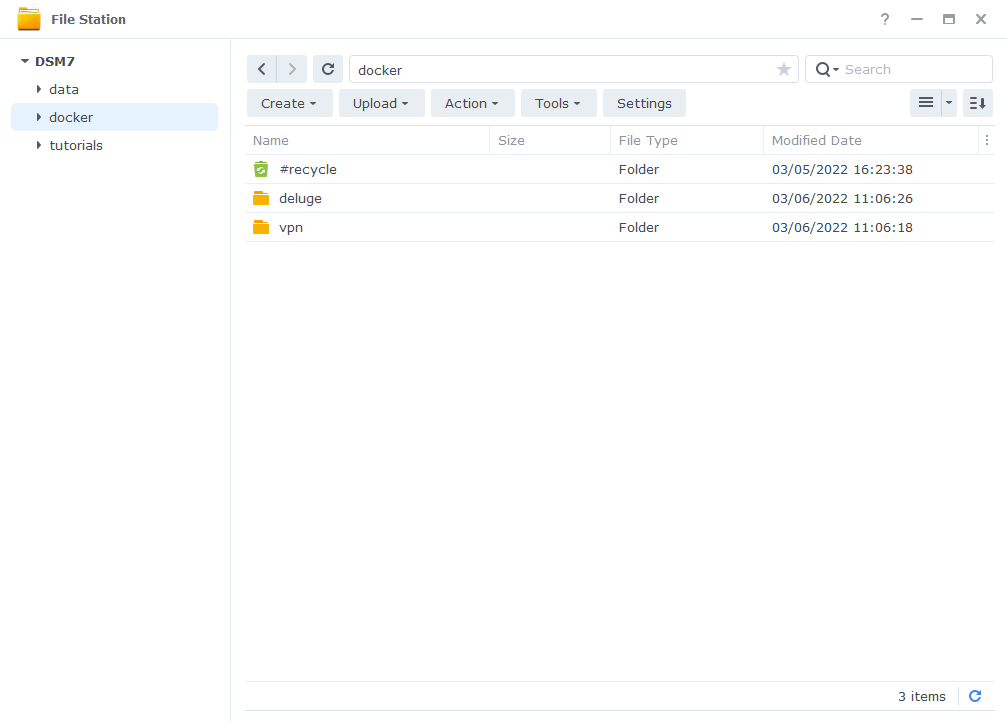The height and width of the screenshot is (721, 1007).
Task: Select the deluge folder icon
Action: (261, 198)
